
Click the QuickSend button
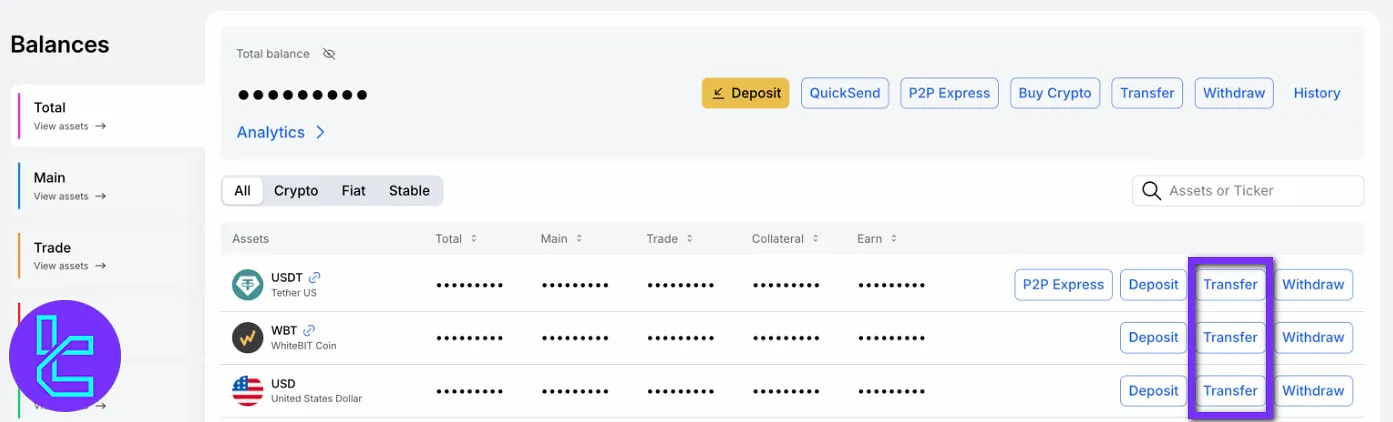(845, 93)
